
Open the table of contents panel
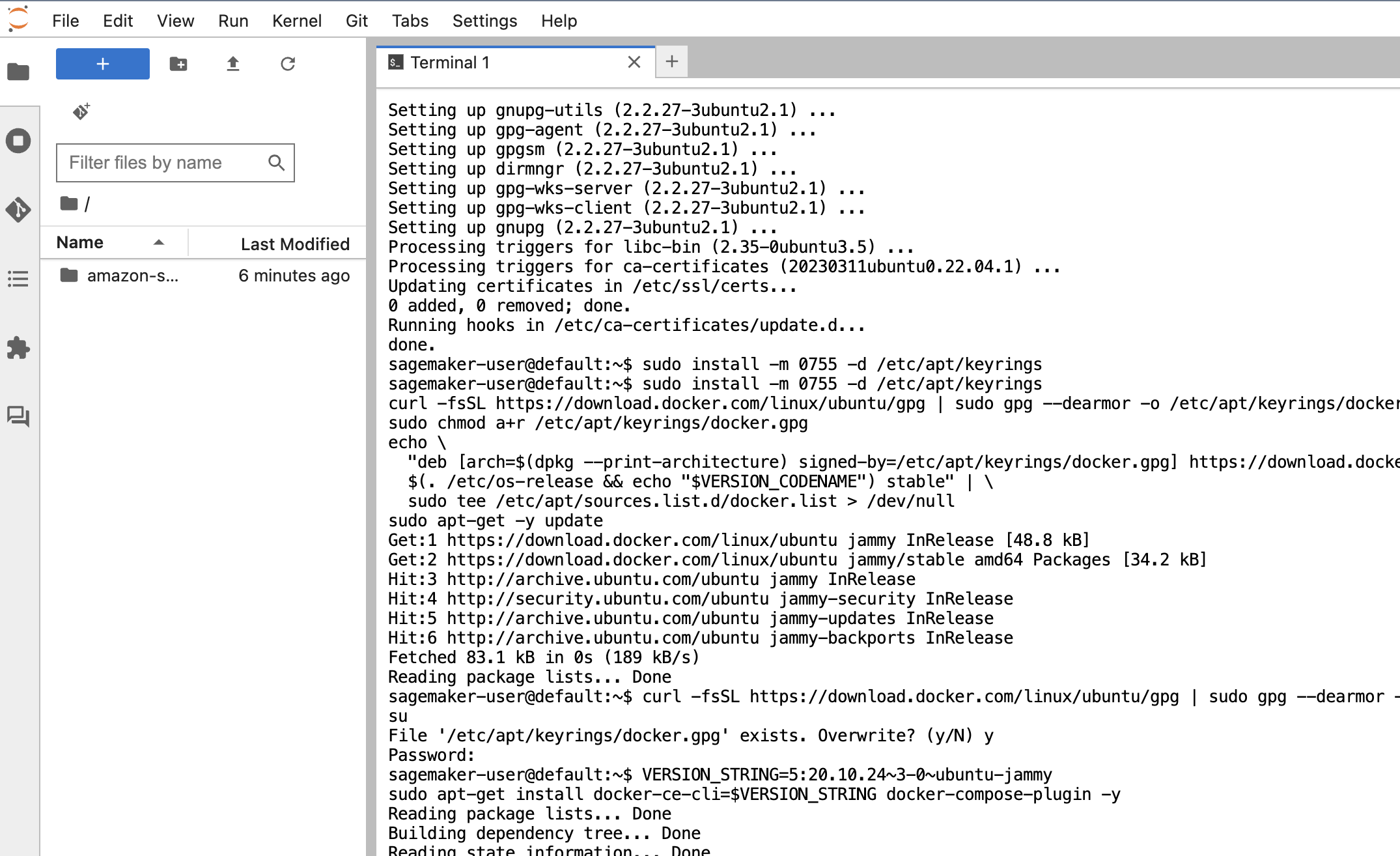[19, 279]
